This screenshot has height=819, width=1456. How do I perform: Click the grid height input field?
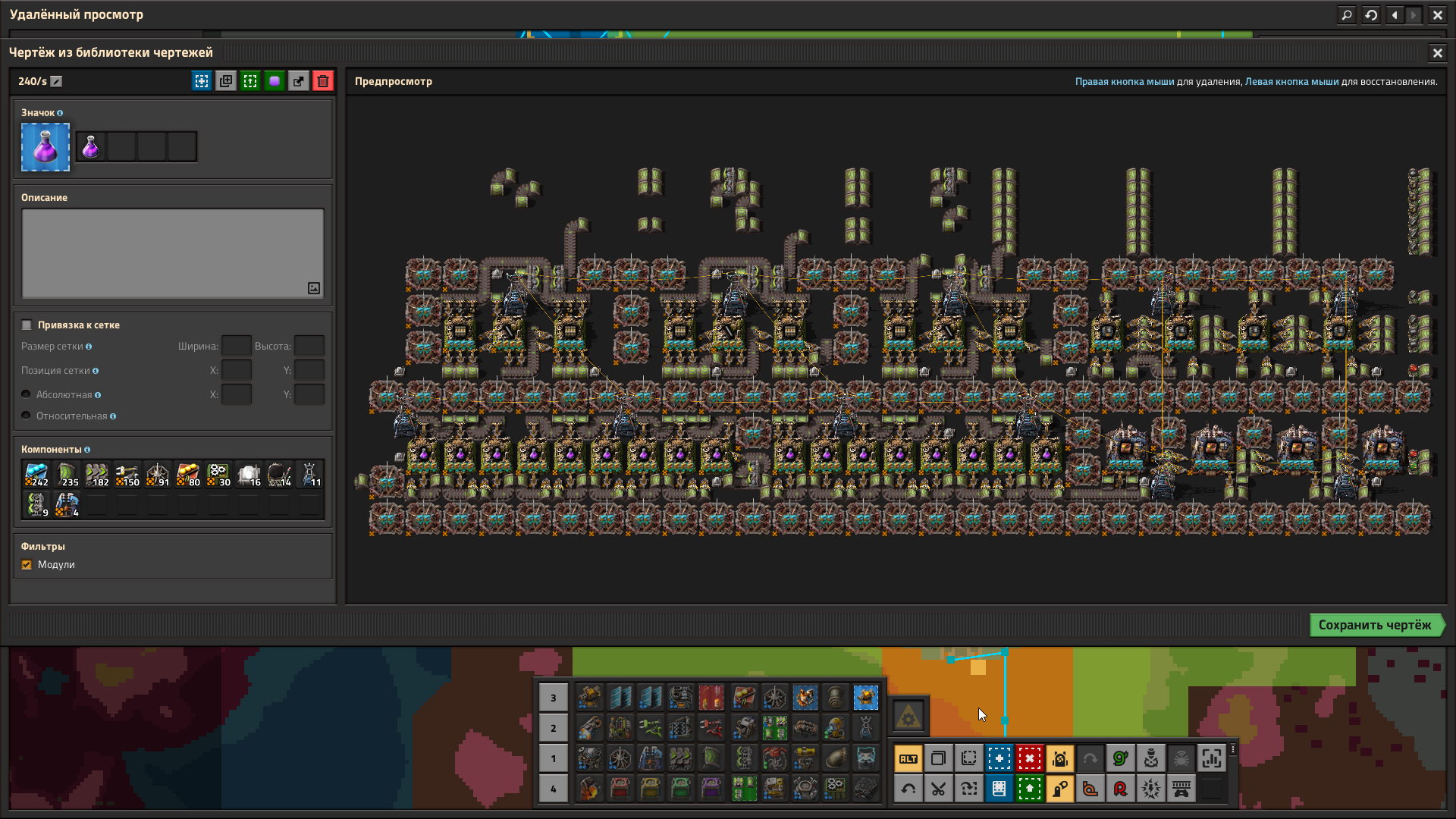(x=309, y=346)
